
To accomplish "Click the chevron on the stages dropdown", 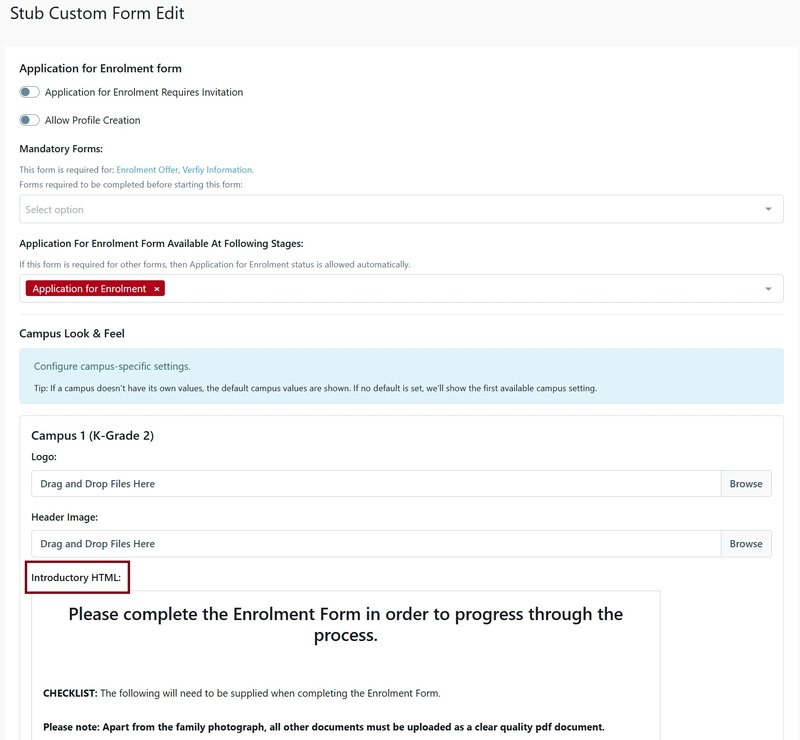I will coord(768,288).
